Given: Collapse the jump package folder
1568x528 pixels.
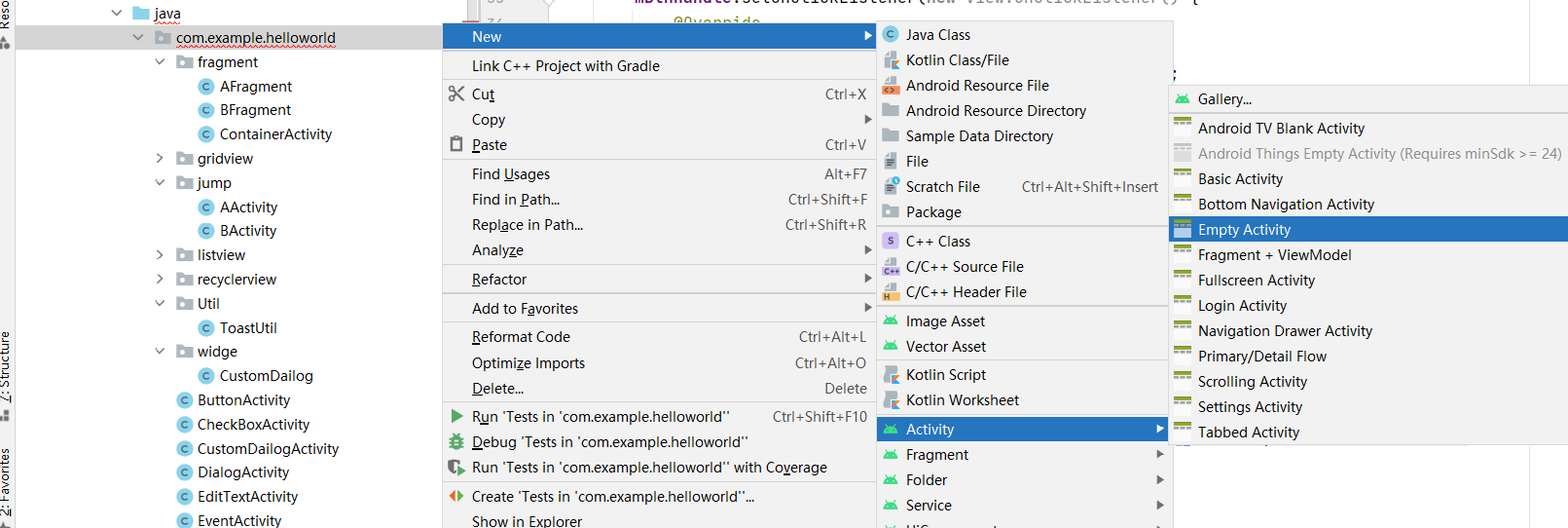Looking at the screenshot, I should click(x=160, y=182).
